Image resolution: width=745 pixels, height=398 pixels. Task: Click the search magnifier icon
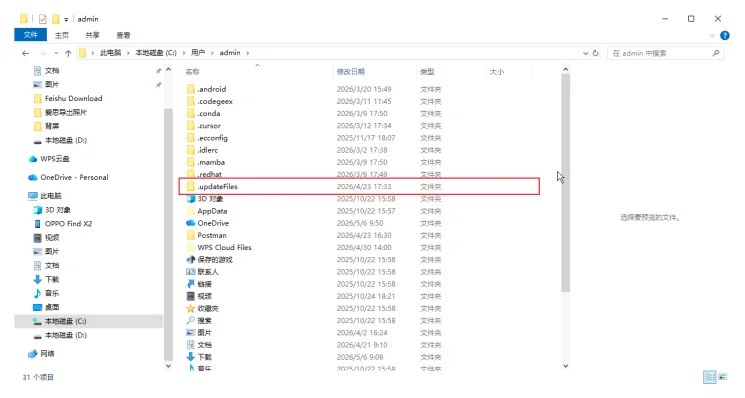point(716,53)
